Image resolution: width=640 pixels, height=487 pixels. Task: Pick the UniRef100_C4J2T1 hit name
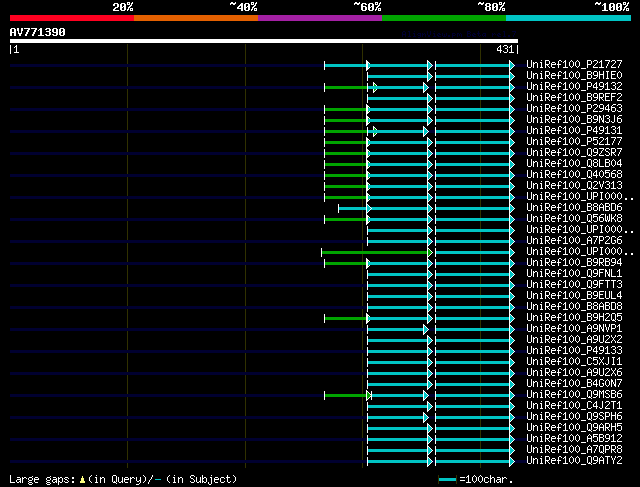pos(574,406)
